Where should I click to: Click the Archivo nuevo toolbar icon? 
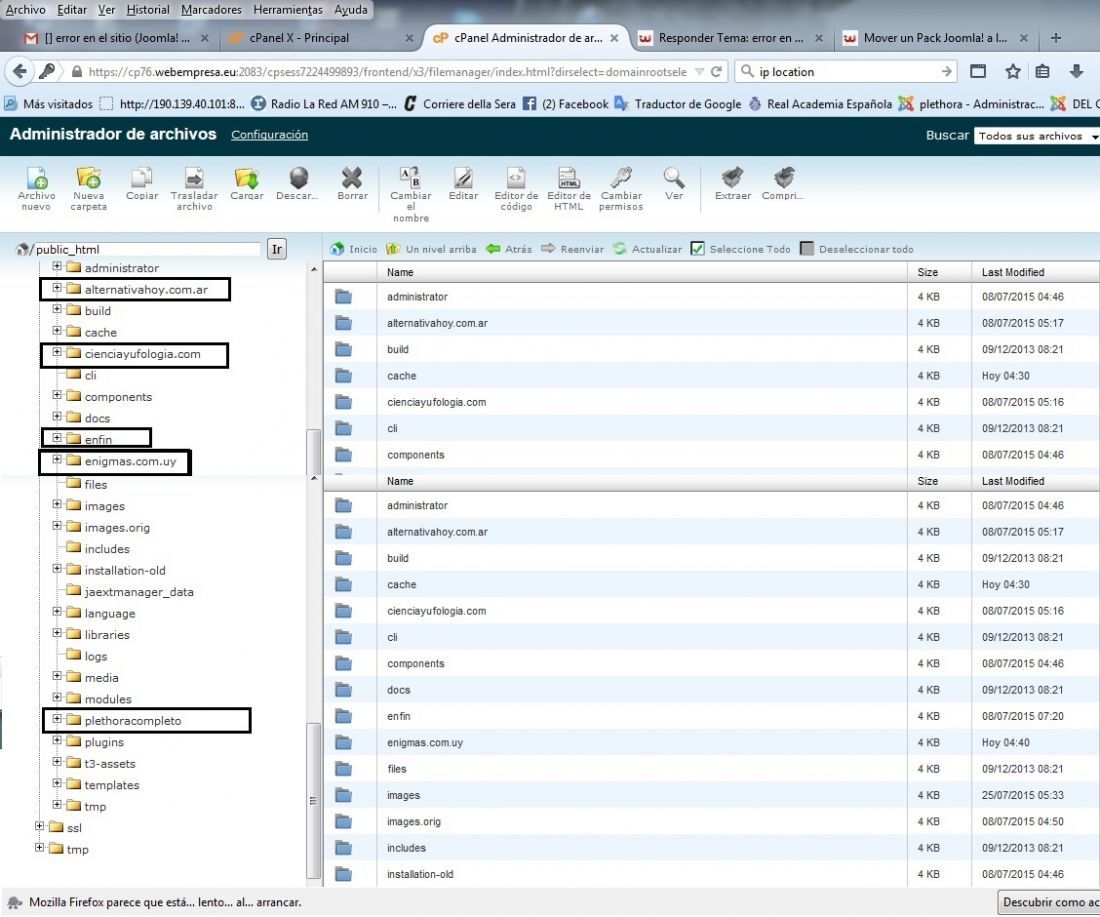[x=36, y=188]
